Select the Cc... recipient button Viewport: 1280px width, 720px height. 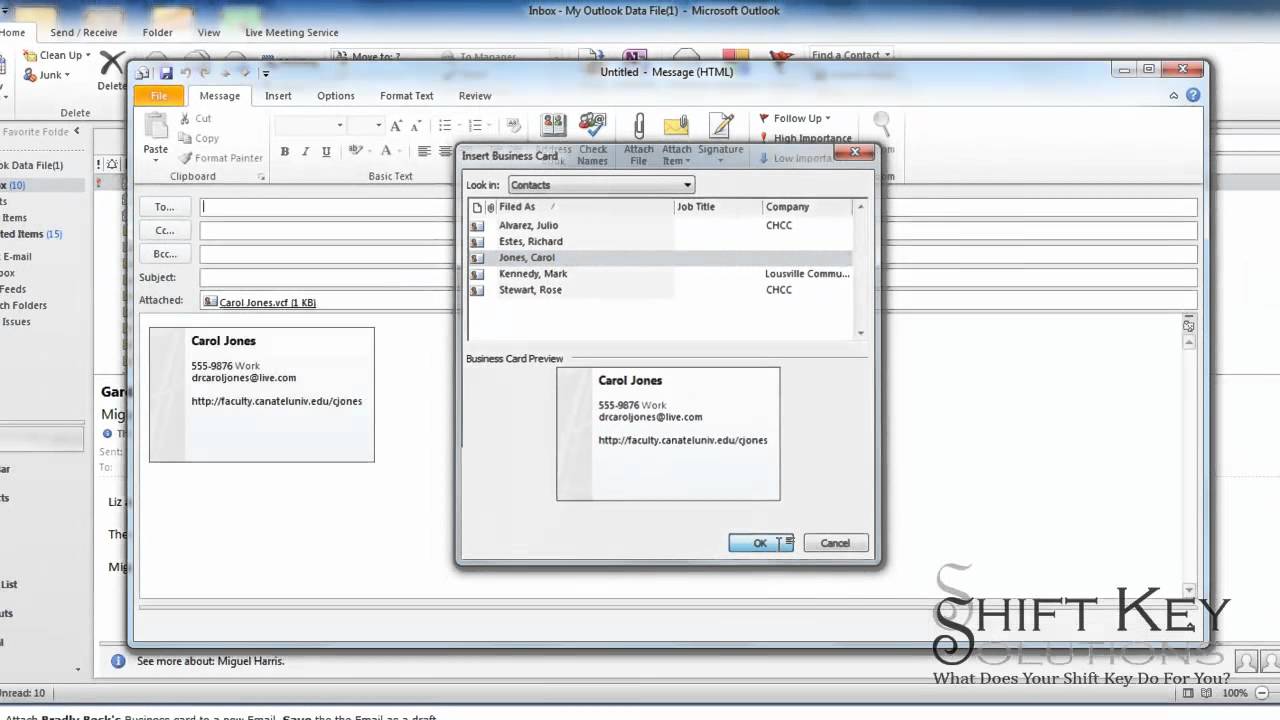164,230
